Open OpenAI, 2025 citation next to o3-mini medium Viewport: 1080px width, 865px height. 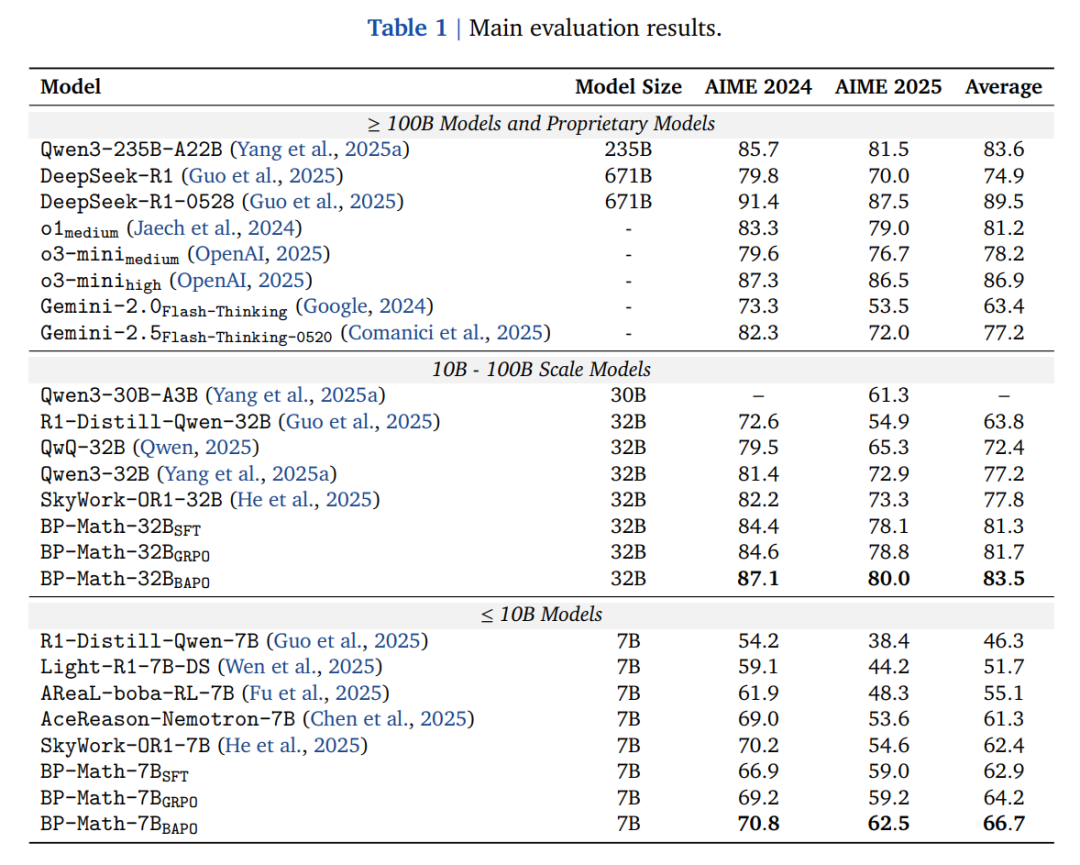(259, 254)
